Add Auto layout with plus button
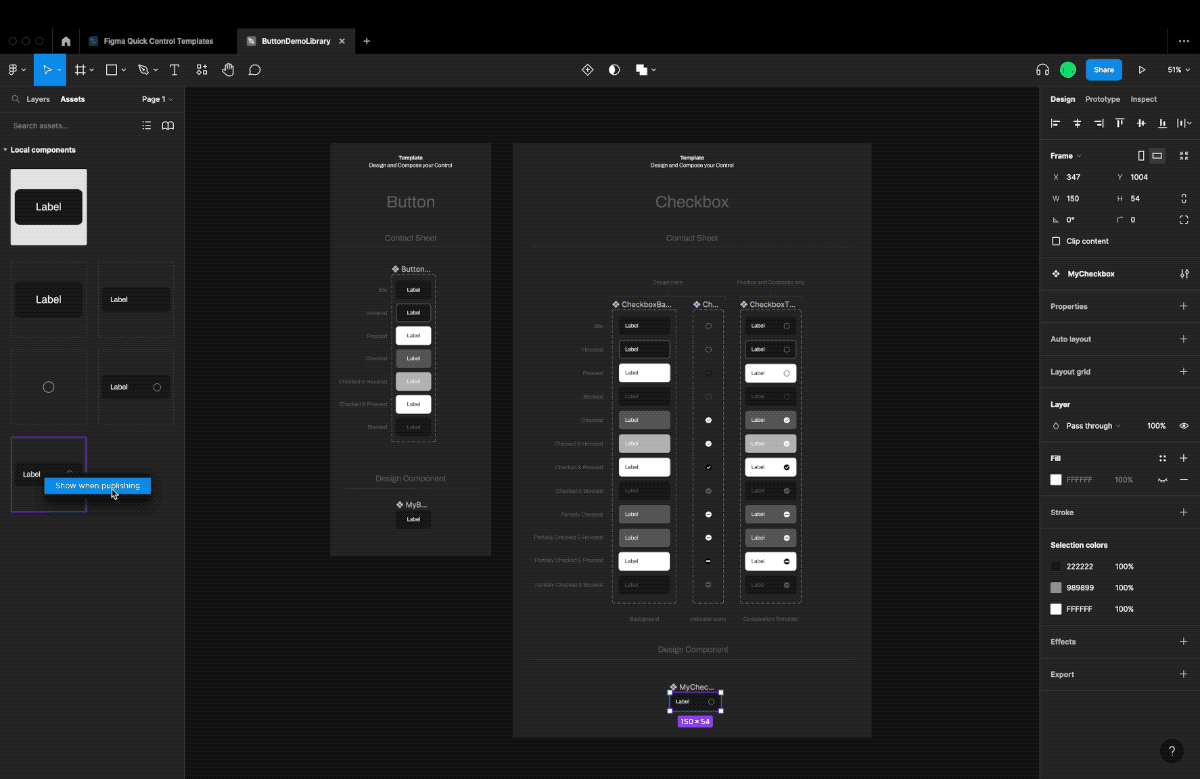The image size is (1200, 779). 1184,339
